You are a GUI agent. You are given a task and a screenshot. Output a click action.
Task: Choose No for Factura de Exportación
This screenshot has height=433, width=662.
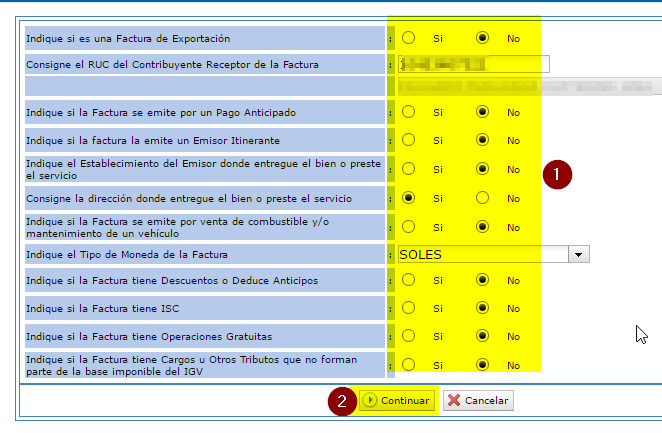coord(483,38)
